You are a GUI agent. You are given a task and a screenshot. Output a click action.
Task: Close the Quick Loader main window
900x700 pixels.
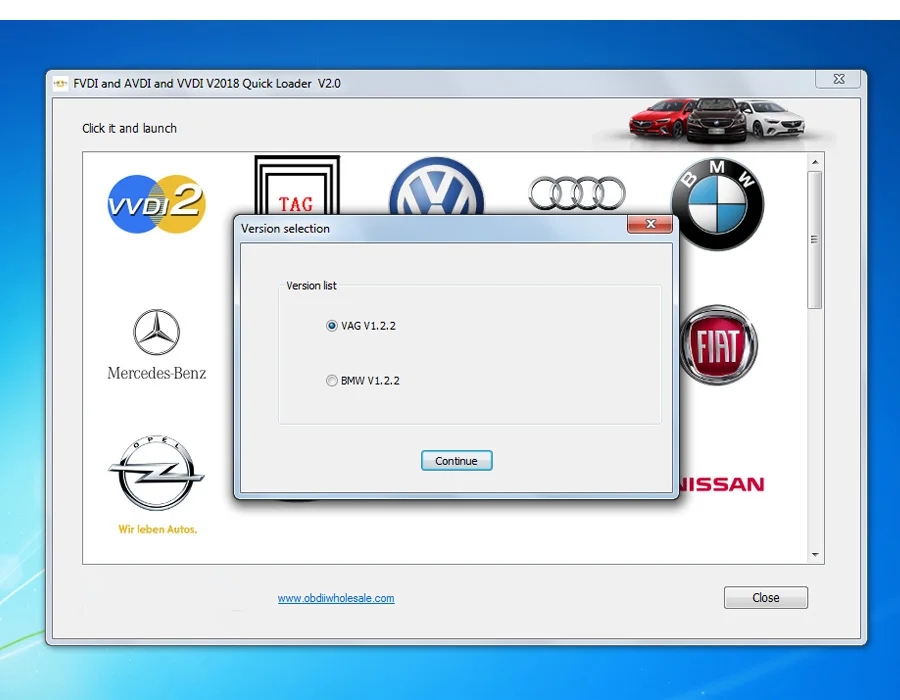tap(839, 79)
